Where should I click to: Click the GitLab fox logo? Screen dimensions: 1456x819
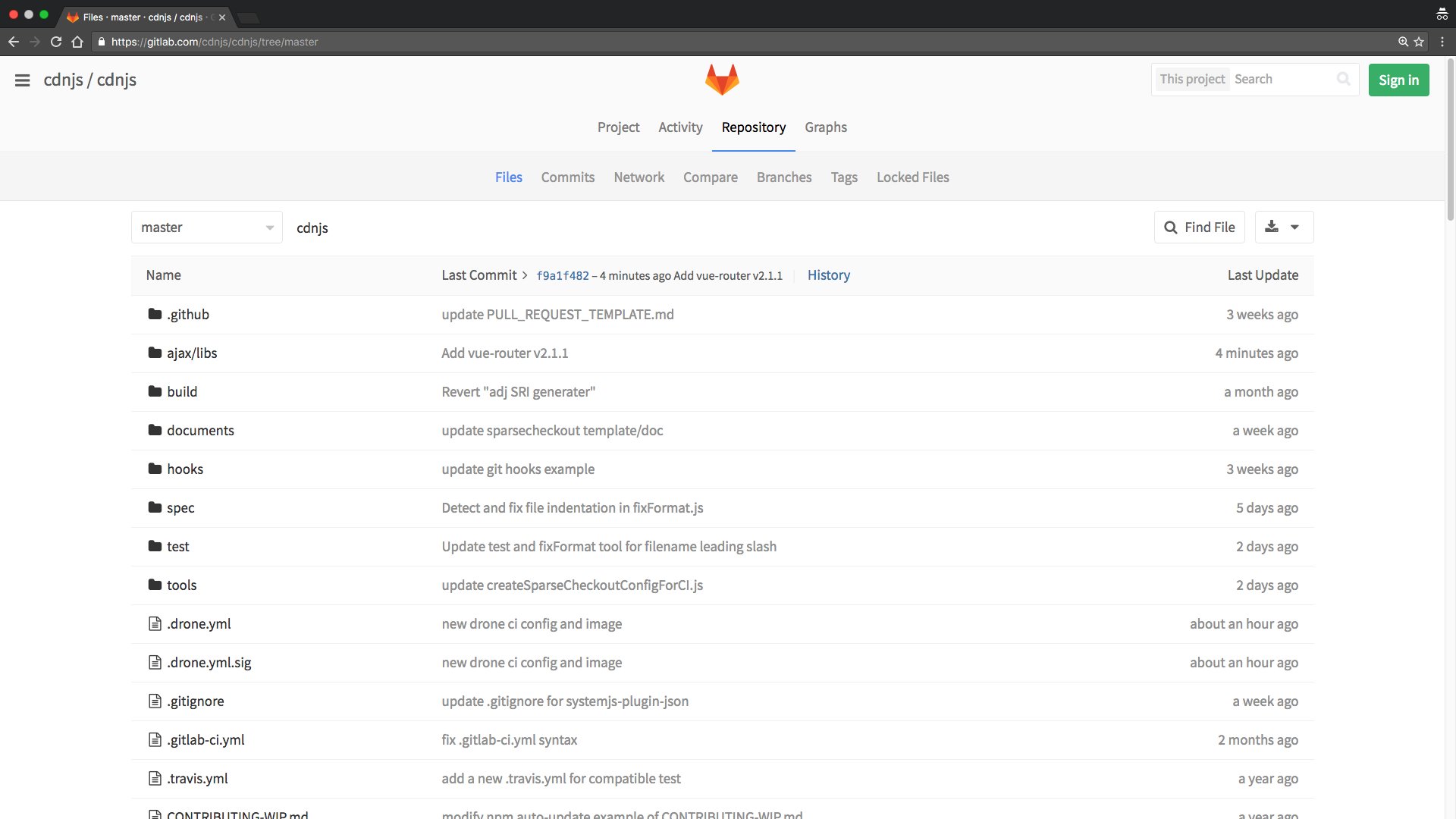[722, 80]
